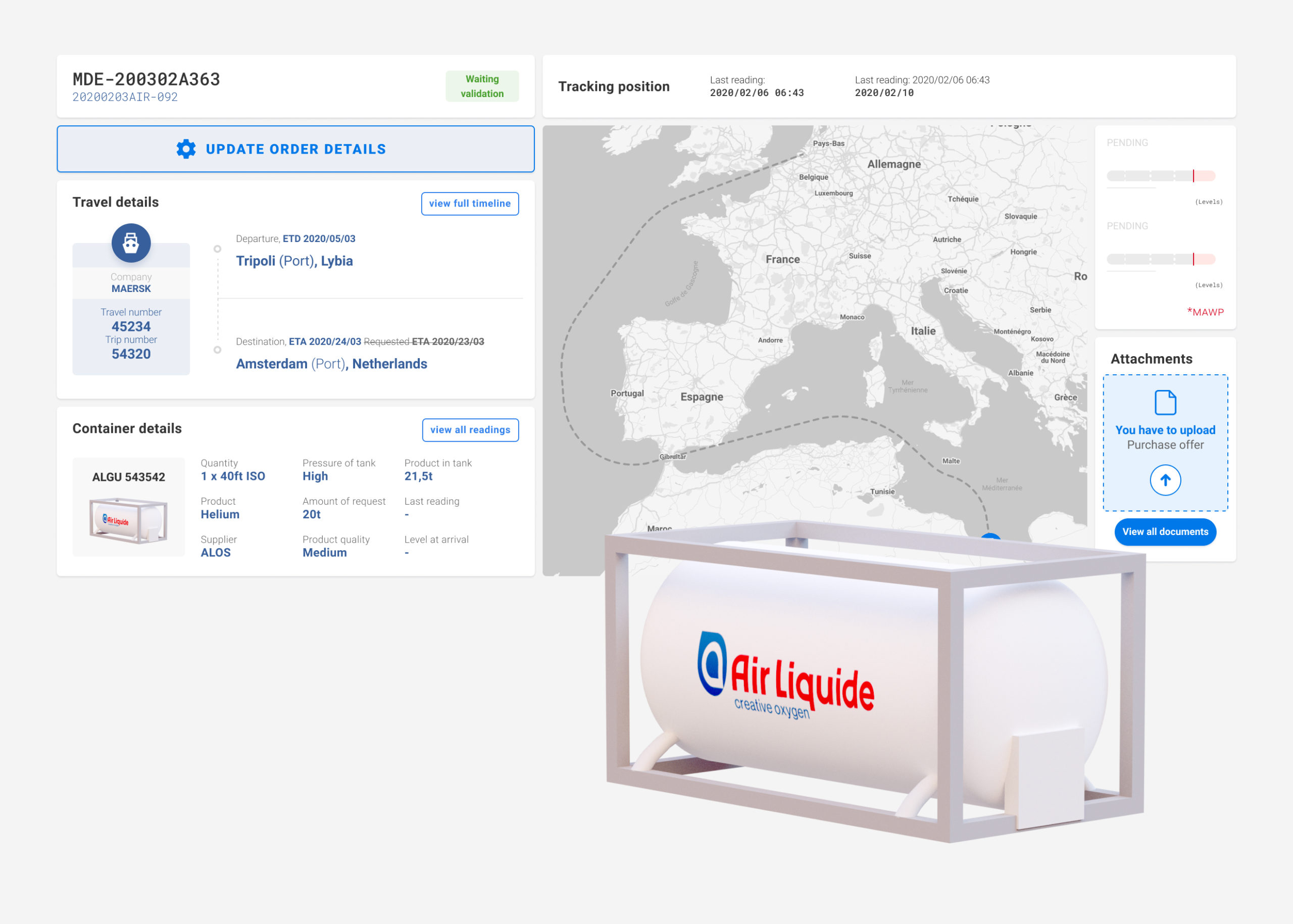
Task: Click the struck-through Requested ETA 2020/23/03
Action: (x=424, y=342)
